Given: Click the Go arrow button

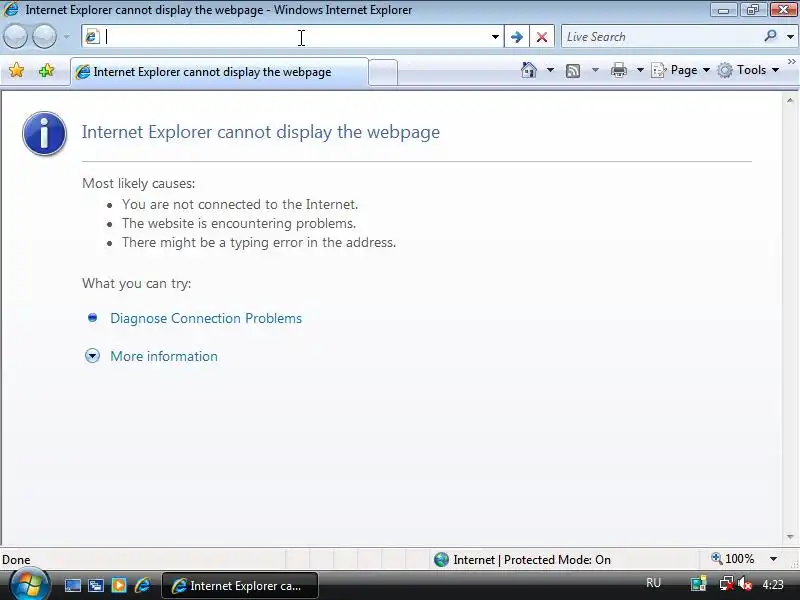Looking at the screenshot, I should 516,37.
